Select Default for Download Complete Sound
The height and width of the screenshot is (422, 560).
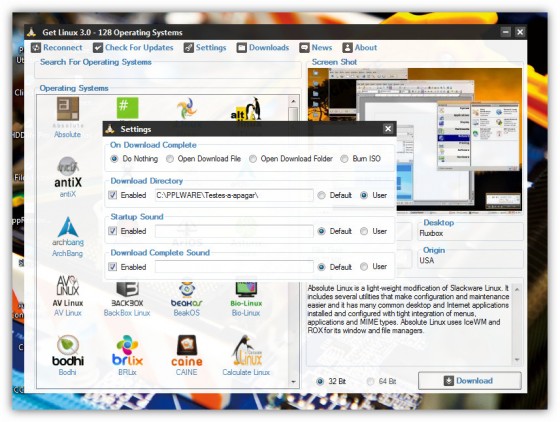(x=321, y=267)
